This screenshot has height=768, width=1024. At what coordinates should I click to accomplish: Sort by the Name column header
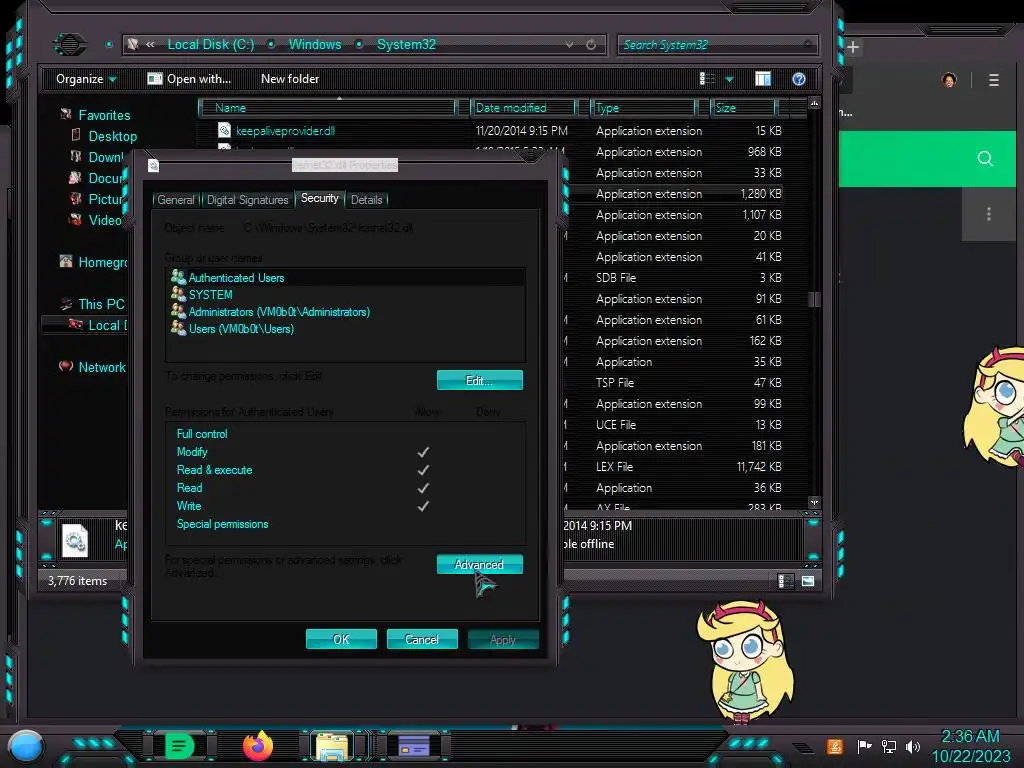click(330, 108)
